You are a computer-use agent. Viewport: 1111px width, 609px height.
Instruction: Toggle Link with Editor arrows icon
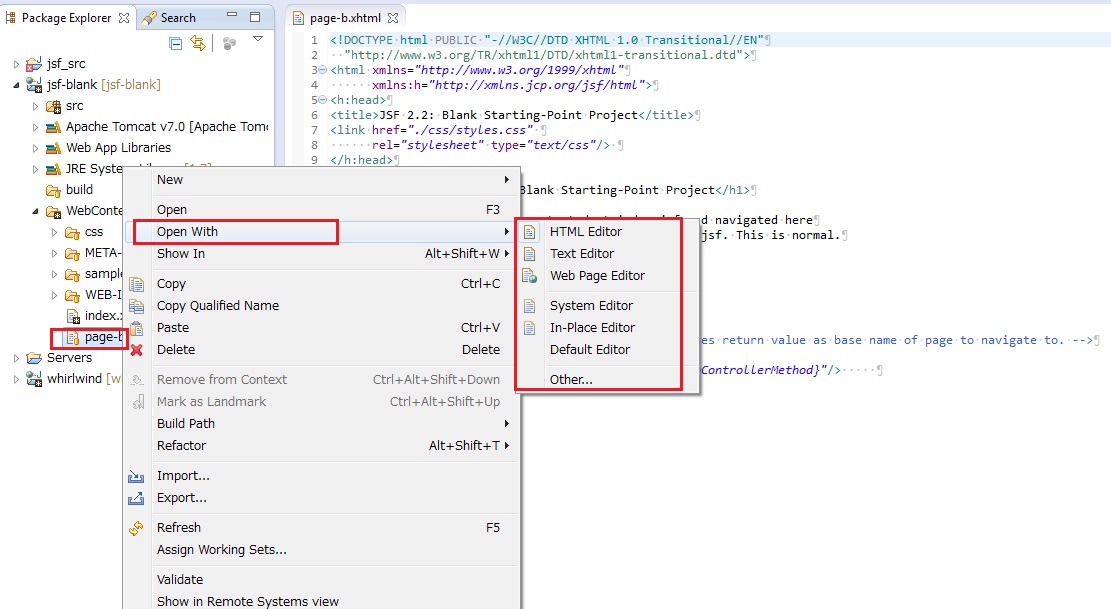[x=198, y=43]
